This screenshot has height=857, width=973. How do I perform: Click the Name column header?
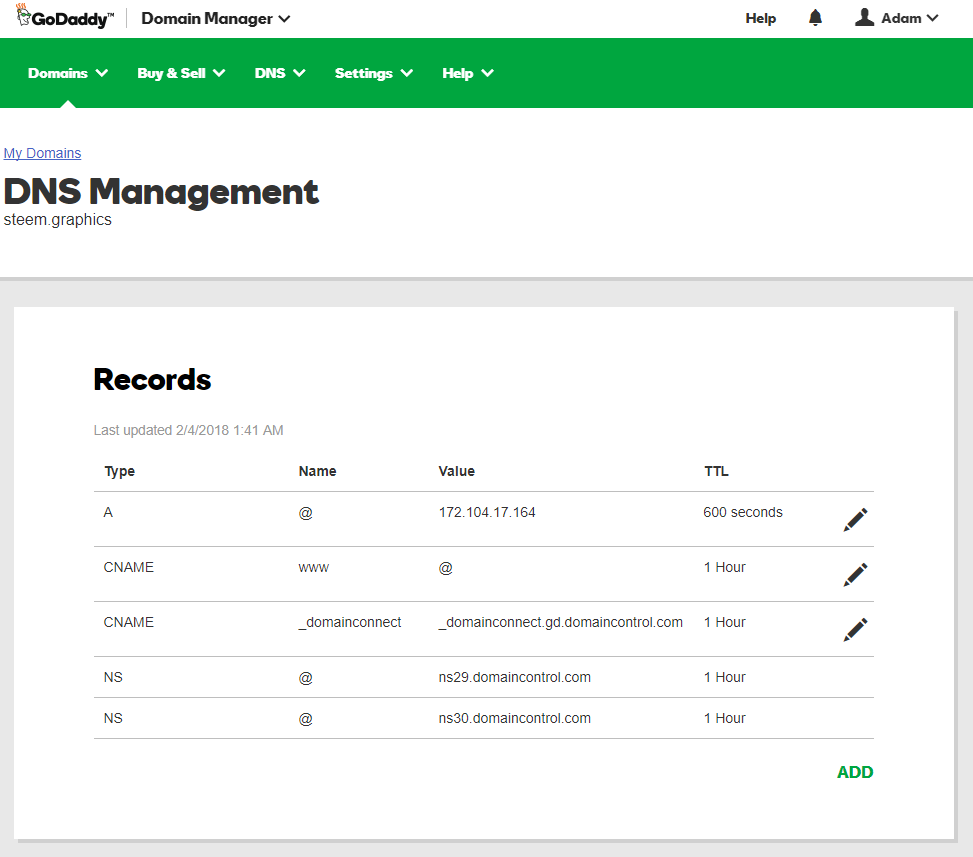tap(317, 471)
